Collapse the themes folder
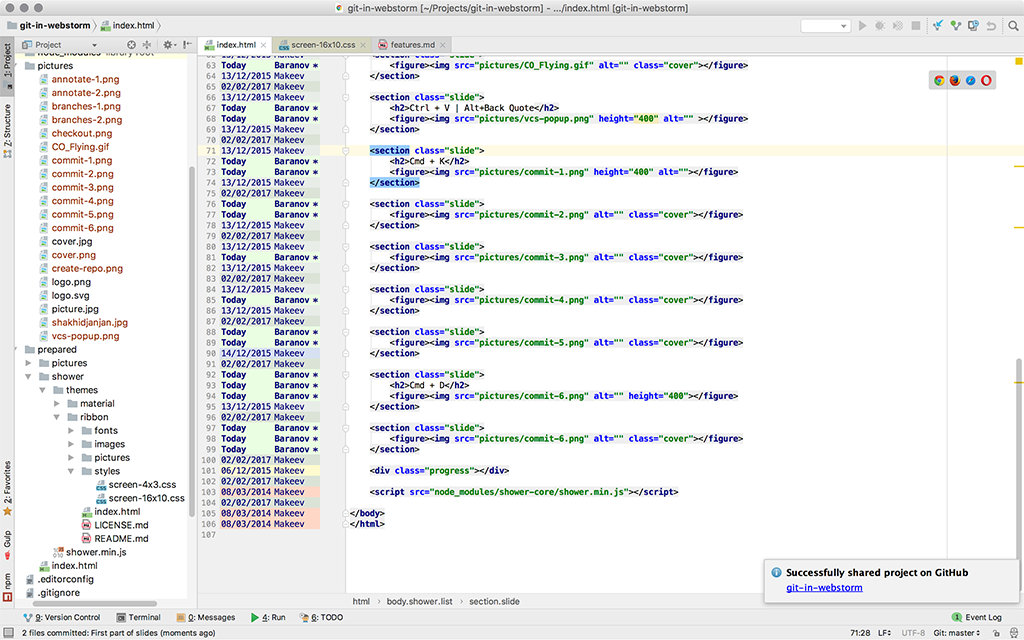1024x640 pixels. tap(42, 390)
